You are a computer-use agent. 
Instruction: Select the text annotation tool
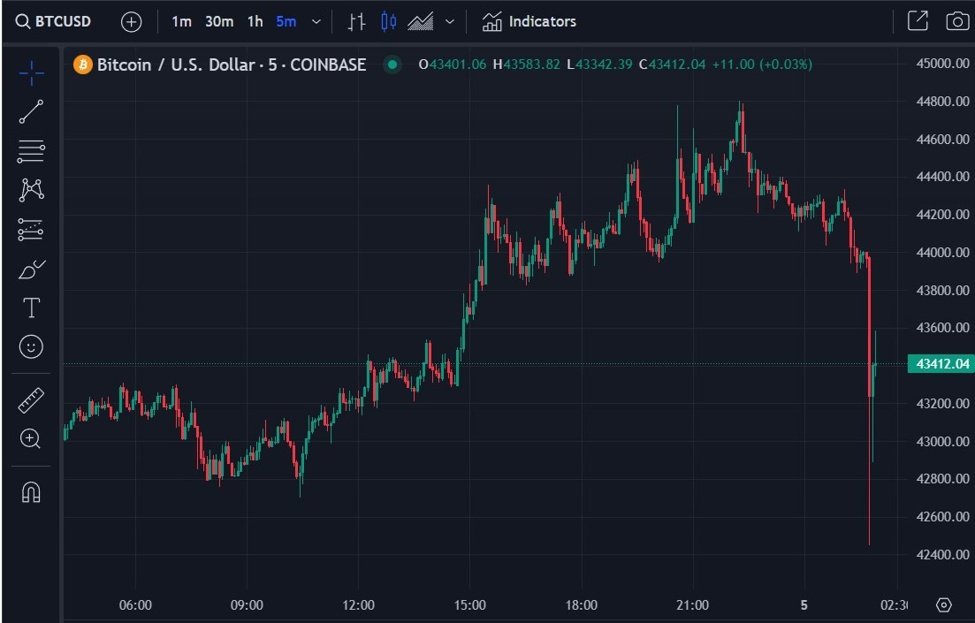31,308
